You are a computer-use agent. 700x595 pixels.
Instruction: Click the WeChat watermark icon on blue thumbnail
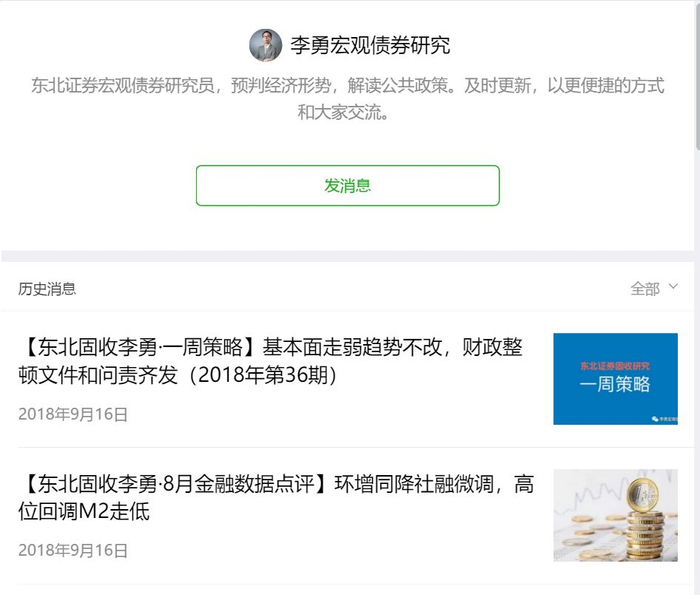click(655, 419)
